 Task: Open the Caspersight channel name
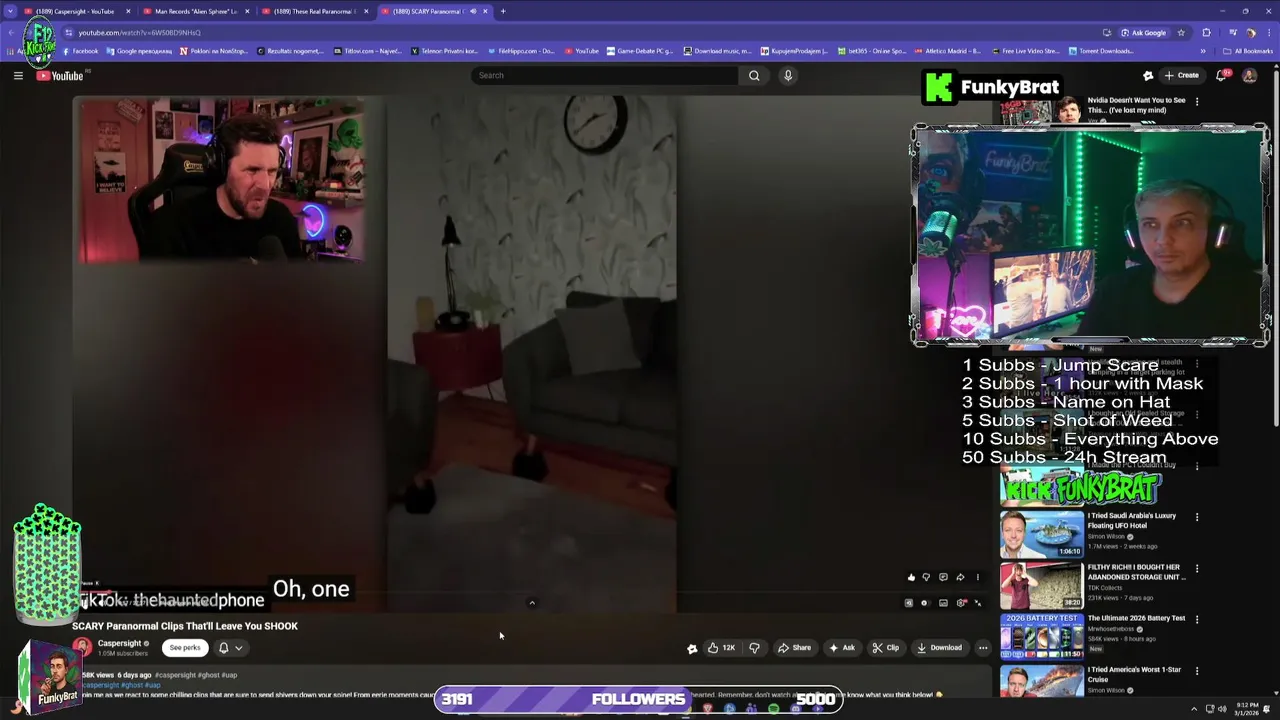click(x=119, y=643)
